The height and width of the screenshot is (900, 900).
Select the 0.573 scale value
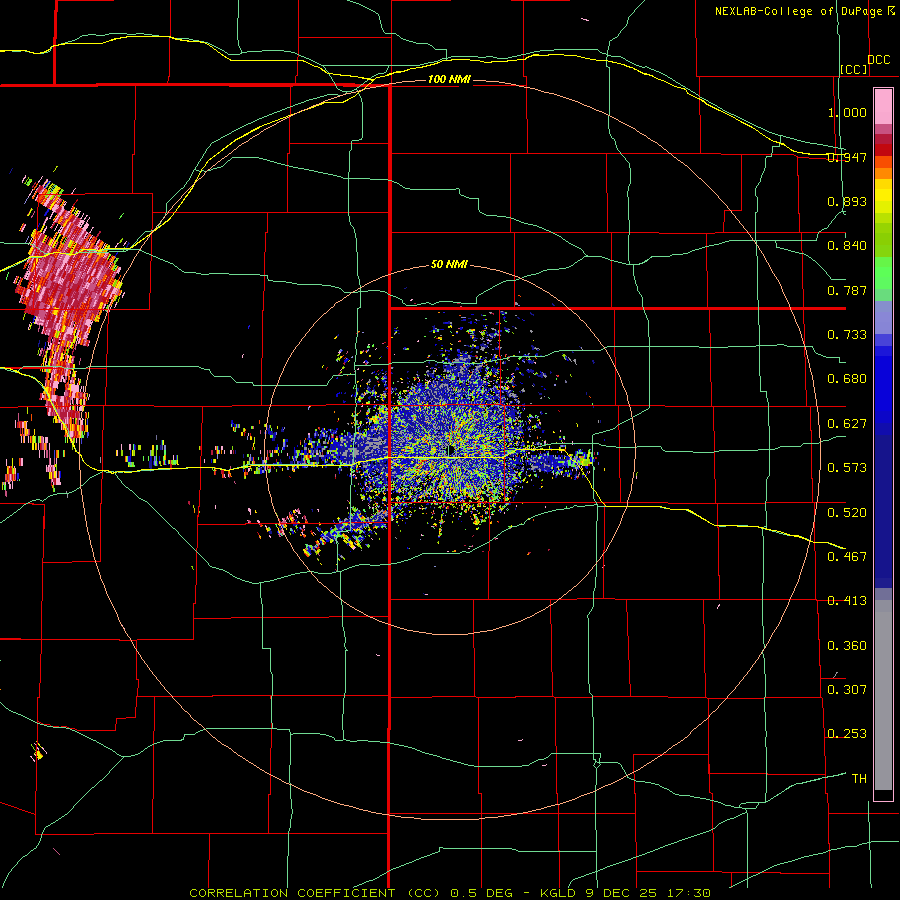coord(847,468)
